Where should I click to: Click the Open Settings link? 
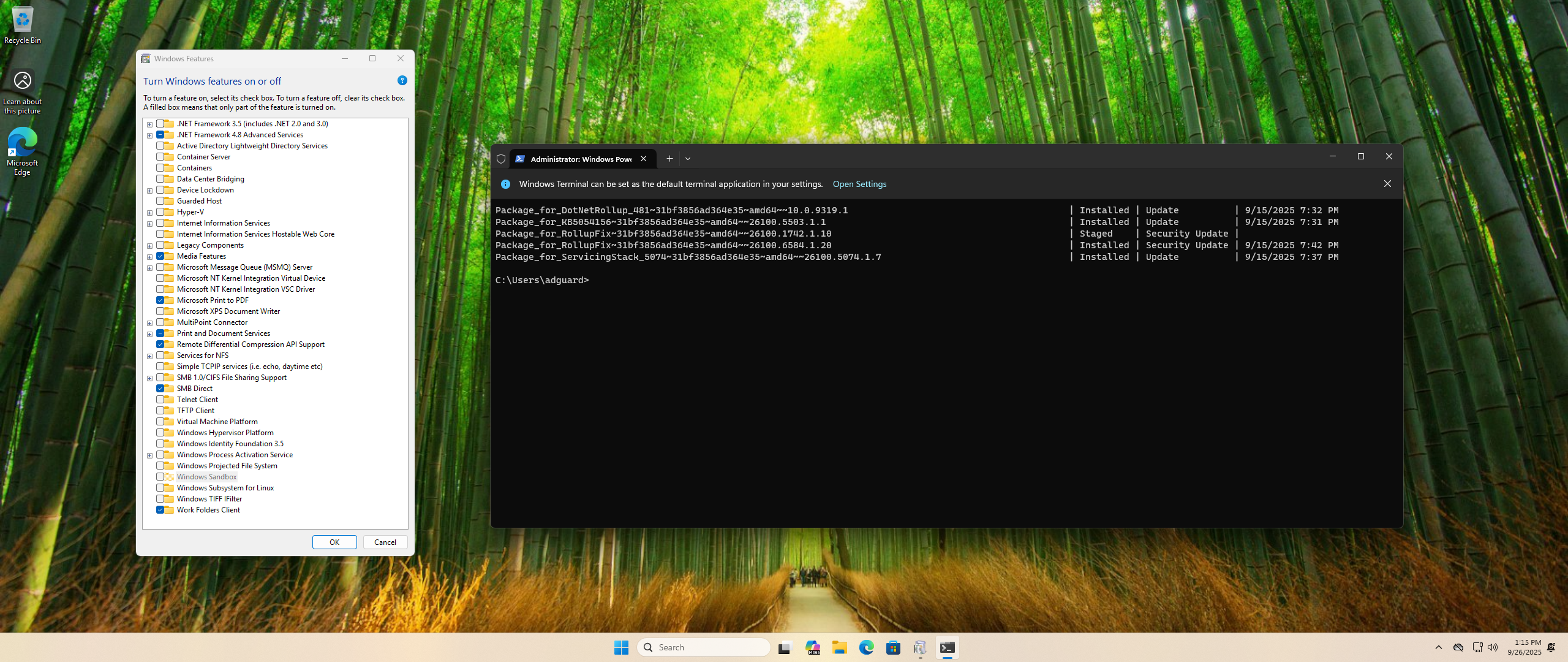click(859, 184)
